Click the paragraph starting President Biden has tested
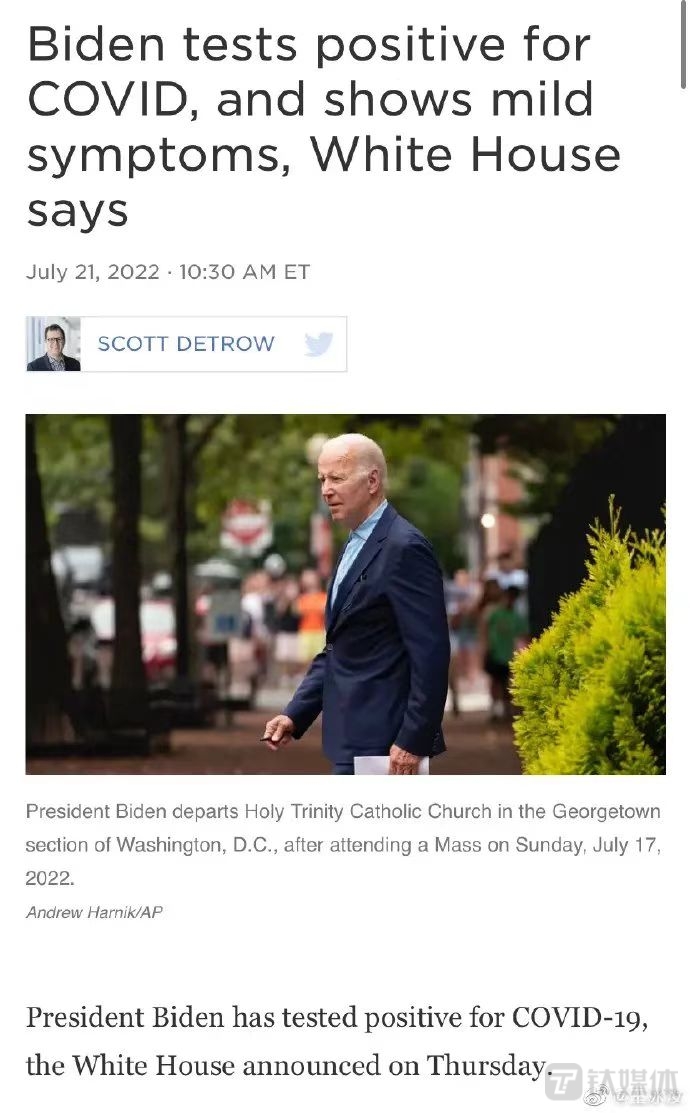 tap(337, 1041)
